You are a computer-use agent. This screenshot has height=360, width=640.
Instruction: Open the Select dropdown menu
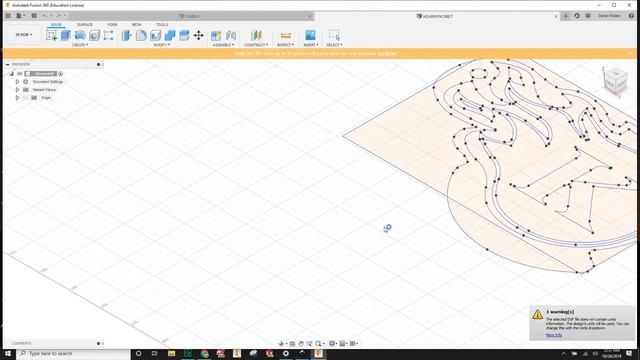coord(334,45)
